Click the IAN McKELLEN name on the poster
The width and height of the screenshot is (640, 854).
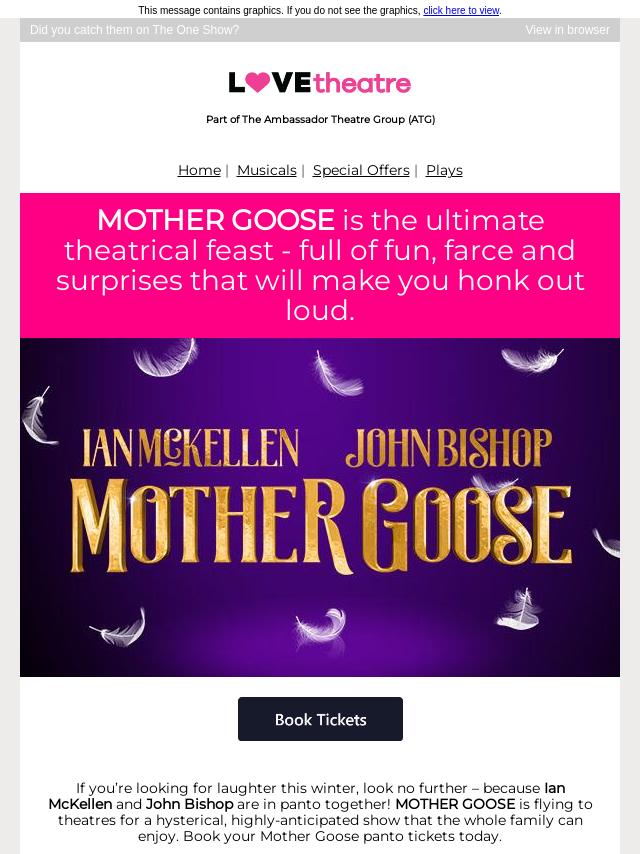190,448
